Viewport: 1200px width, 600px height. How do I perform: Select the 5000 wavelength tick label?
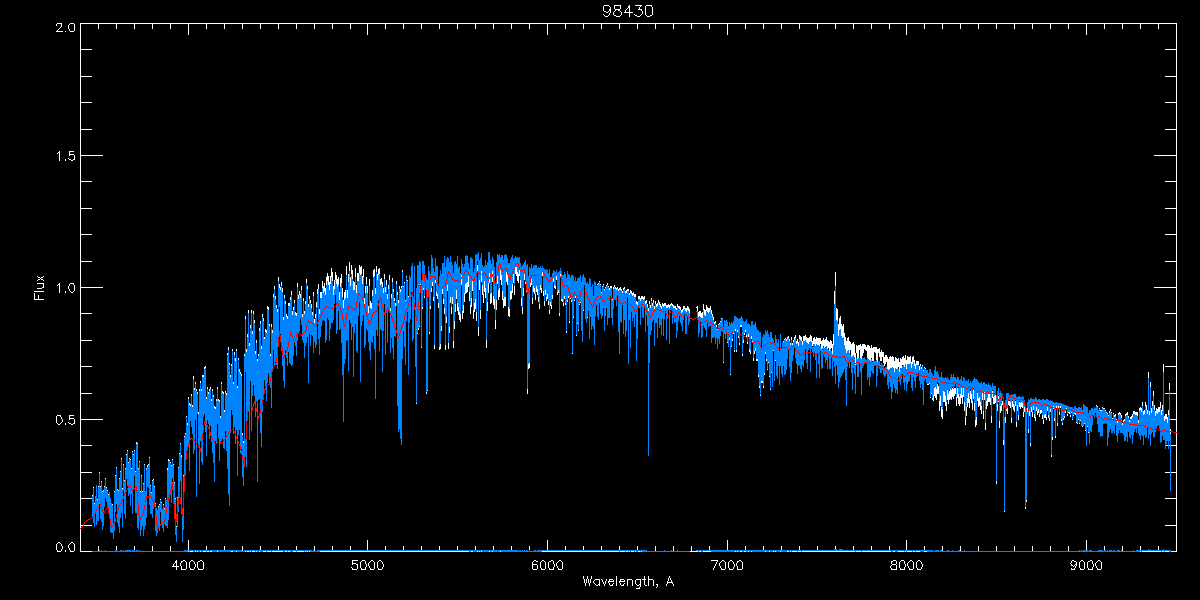pos(367,563)
